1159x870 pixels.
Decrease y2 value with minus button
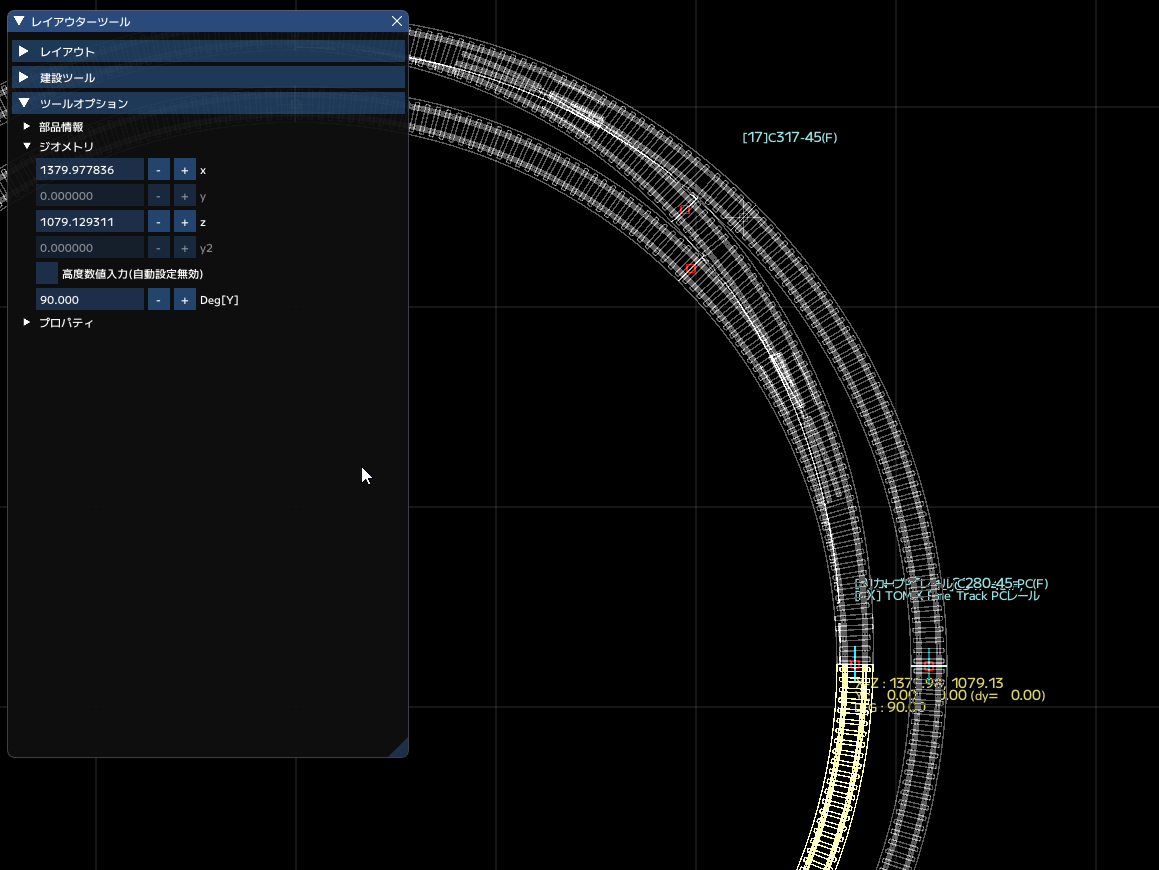[x=158, y=248]
